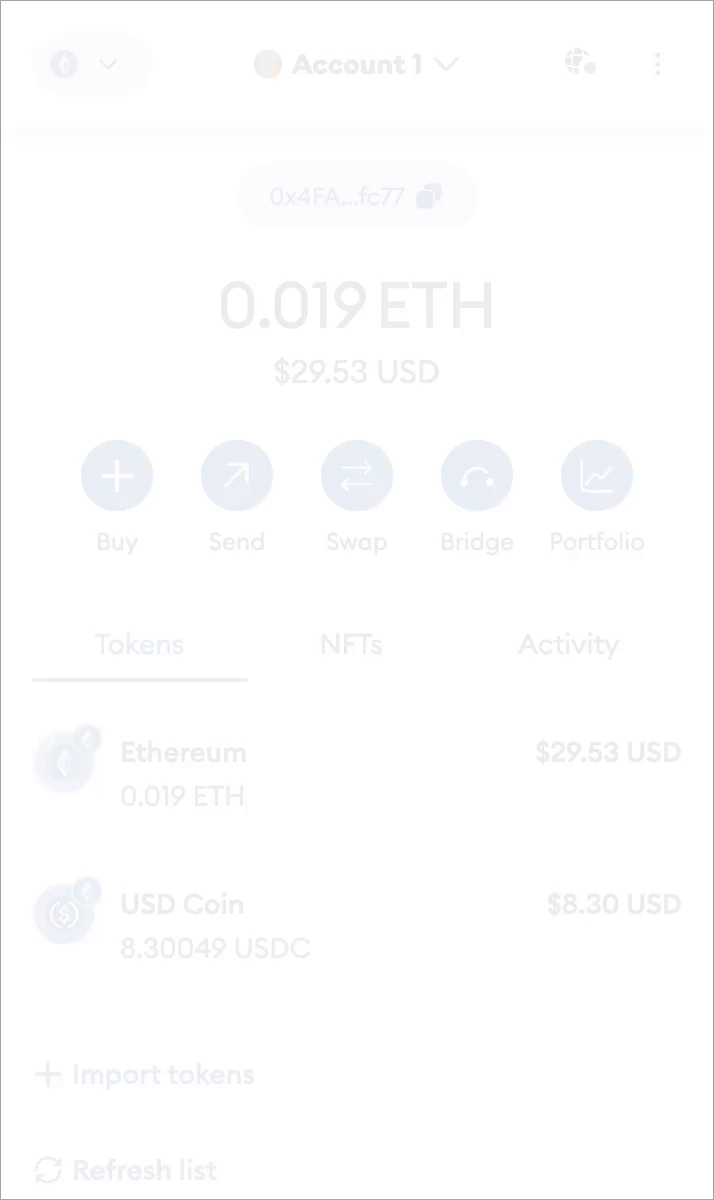Expand the network selector dropdown
This screenshot has height=1200, width=714.
(x=90, y=65)
